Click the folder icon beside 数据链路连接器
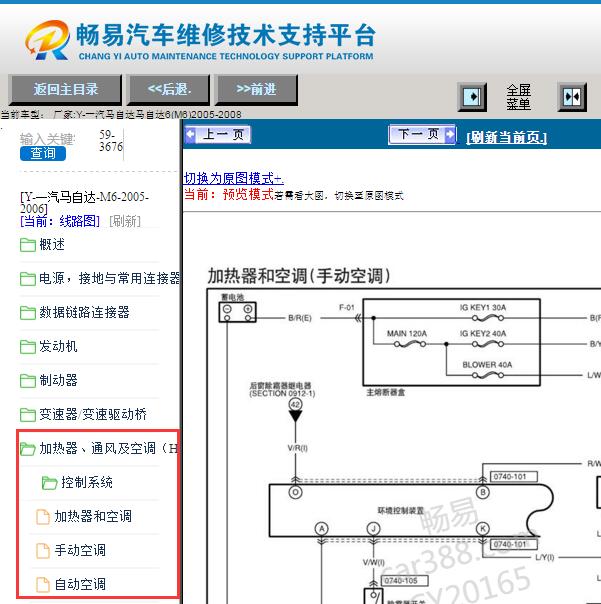The height and width of the screenshot is (604, 601). [x=28, y=313]
